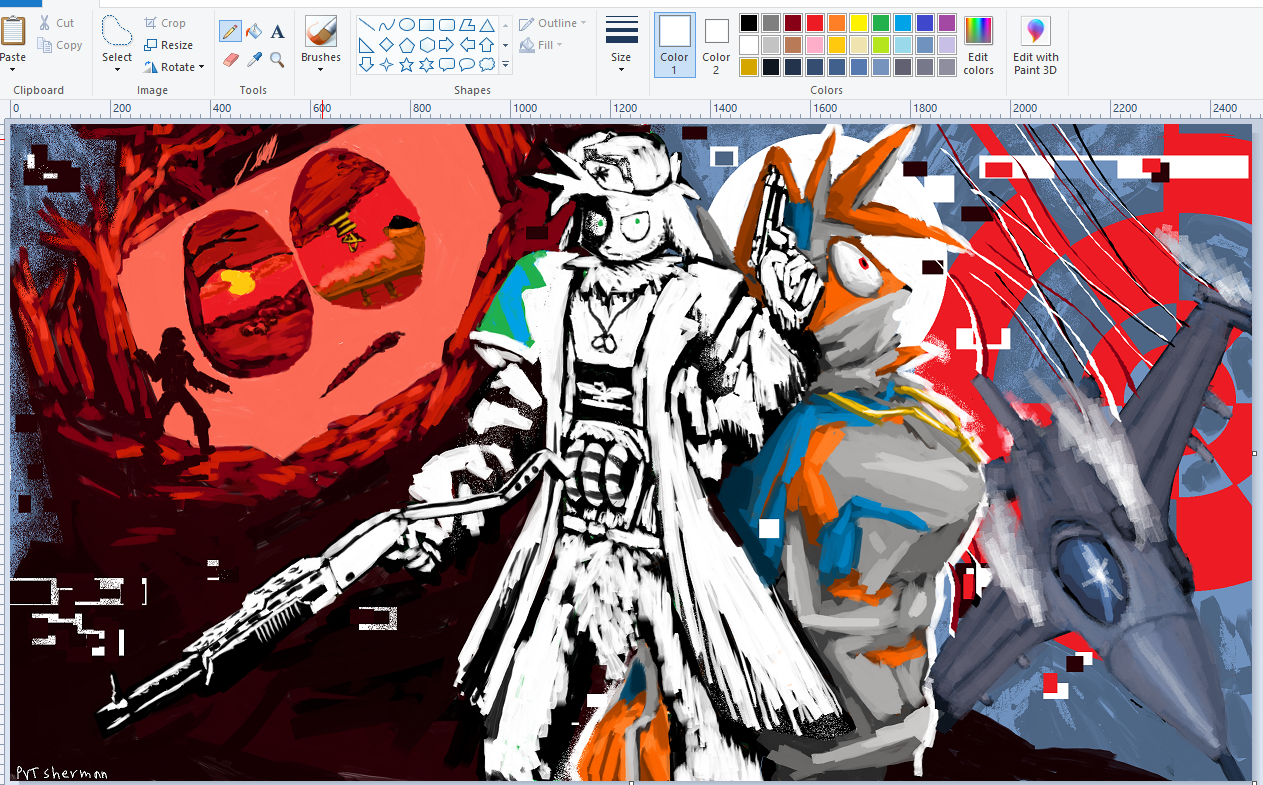Select the Pencil tool

(x=230, y=32)
